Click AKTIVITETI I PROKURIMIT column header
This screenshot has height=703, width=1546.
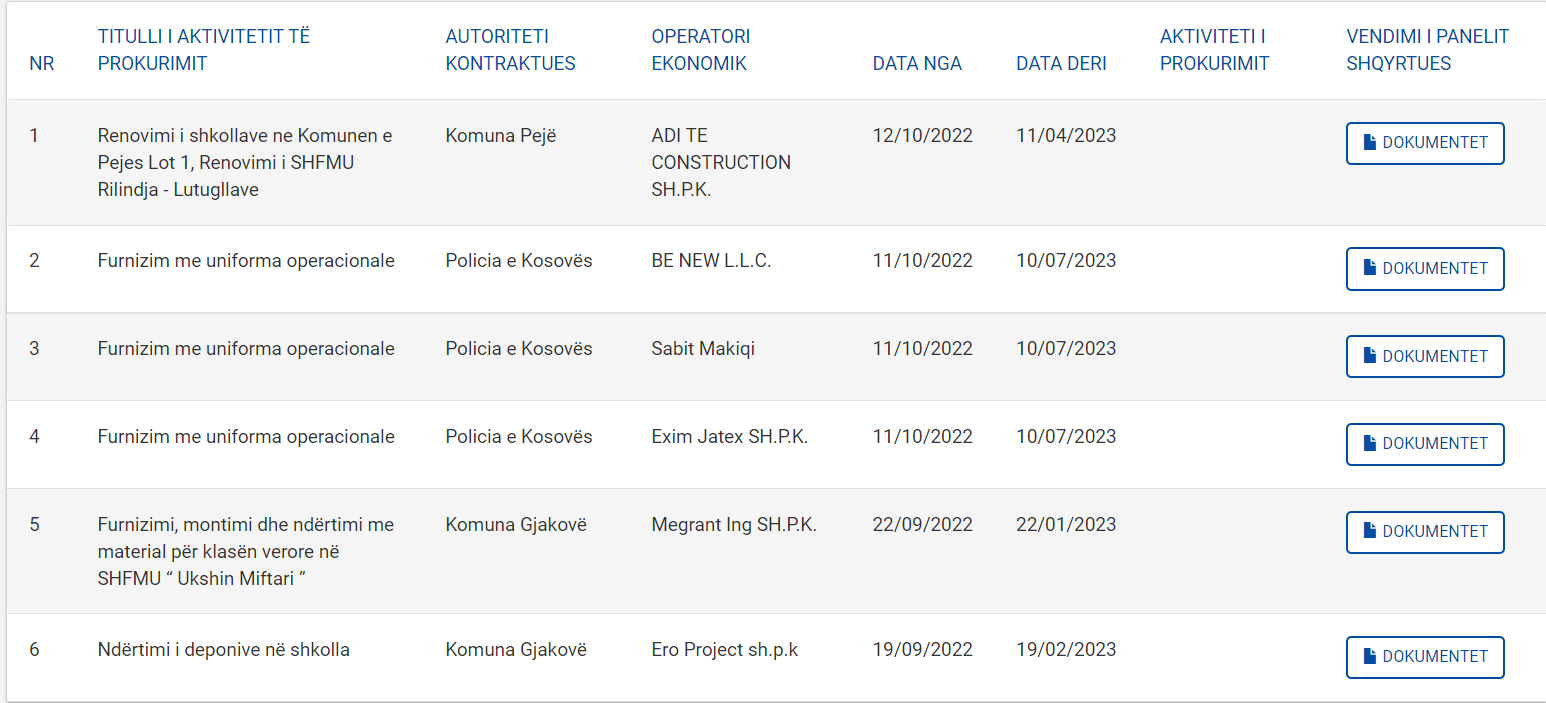coord(1214,50)
